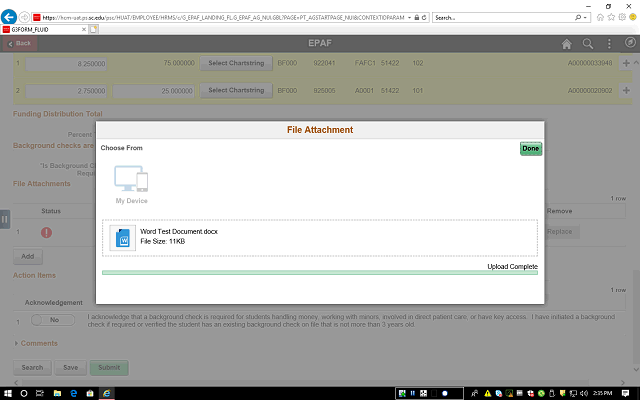Image resolution: width=640 pixels, height=400 pixels.
Task: Click the A00000033948 account value
Action: pyautogui.click(x=590, y=63)
